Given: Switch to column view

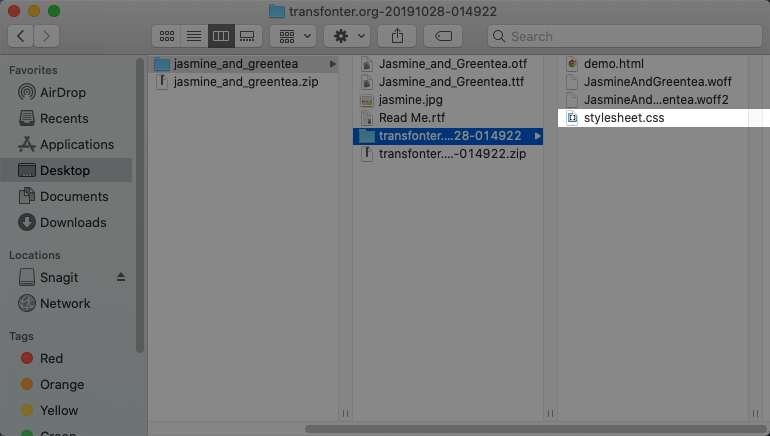Looking at the screenshot, I should (x=221, y=36).
